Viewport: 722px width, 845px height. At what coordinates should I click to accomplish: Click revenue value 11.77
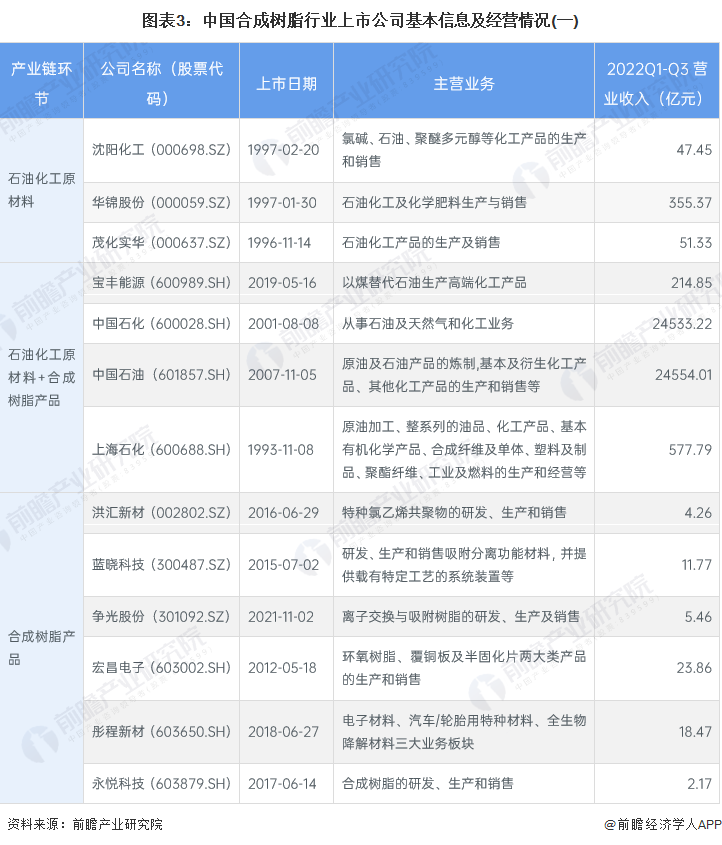697,565
